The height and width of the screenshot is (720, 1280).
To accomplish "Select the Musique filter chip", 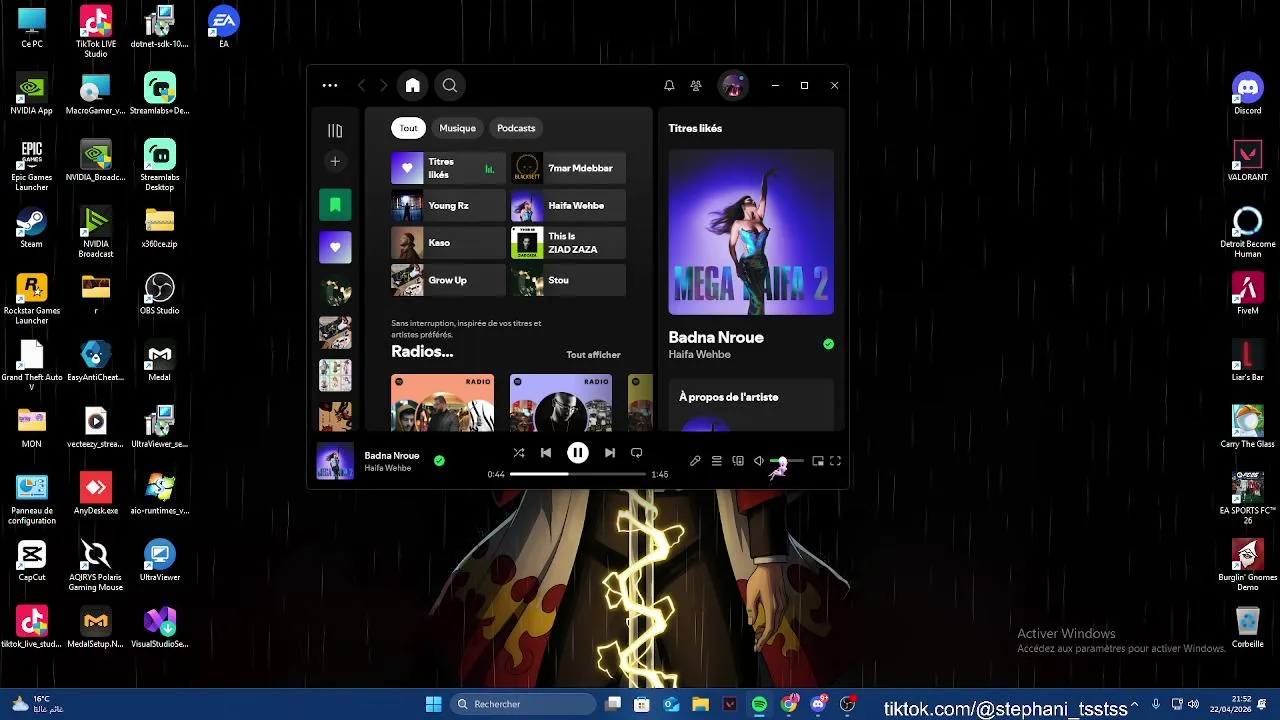I will click(x=457, y=128).
